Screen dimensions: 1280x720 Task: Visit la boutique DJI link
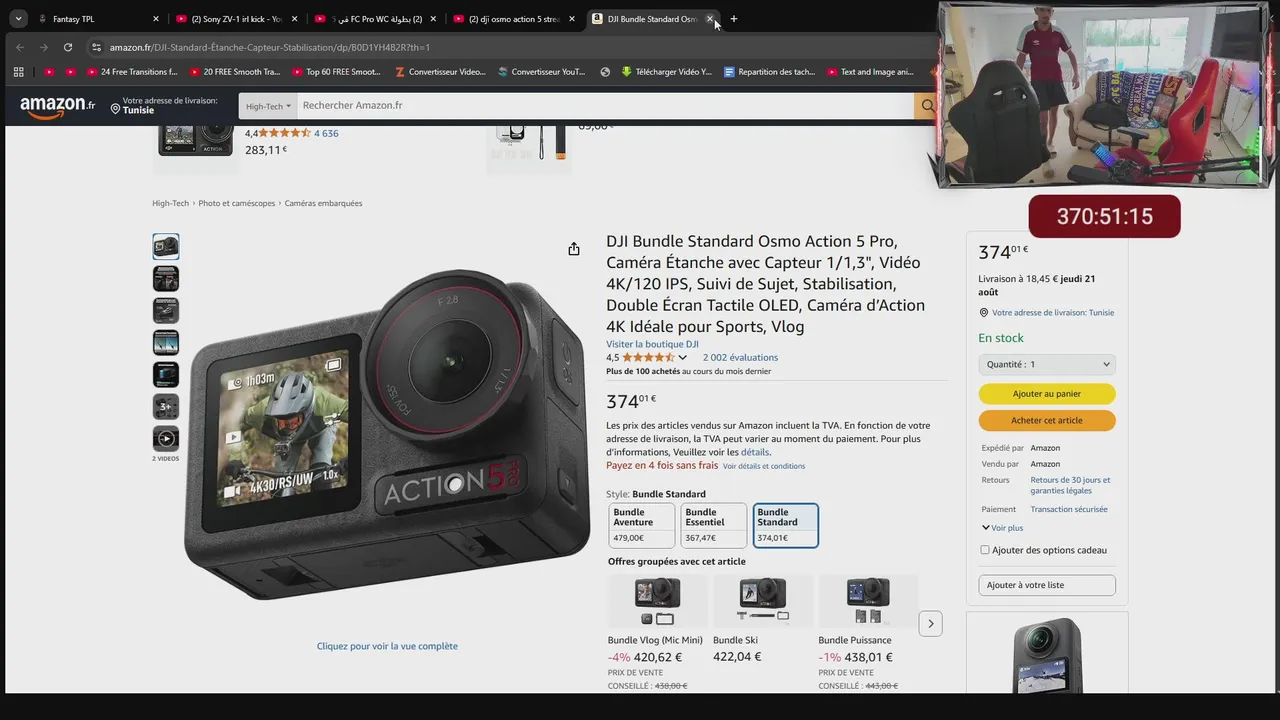[652, 344]
